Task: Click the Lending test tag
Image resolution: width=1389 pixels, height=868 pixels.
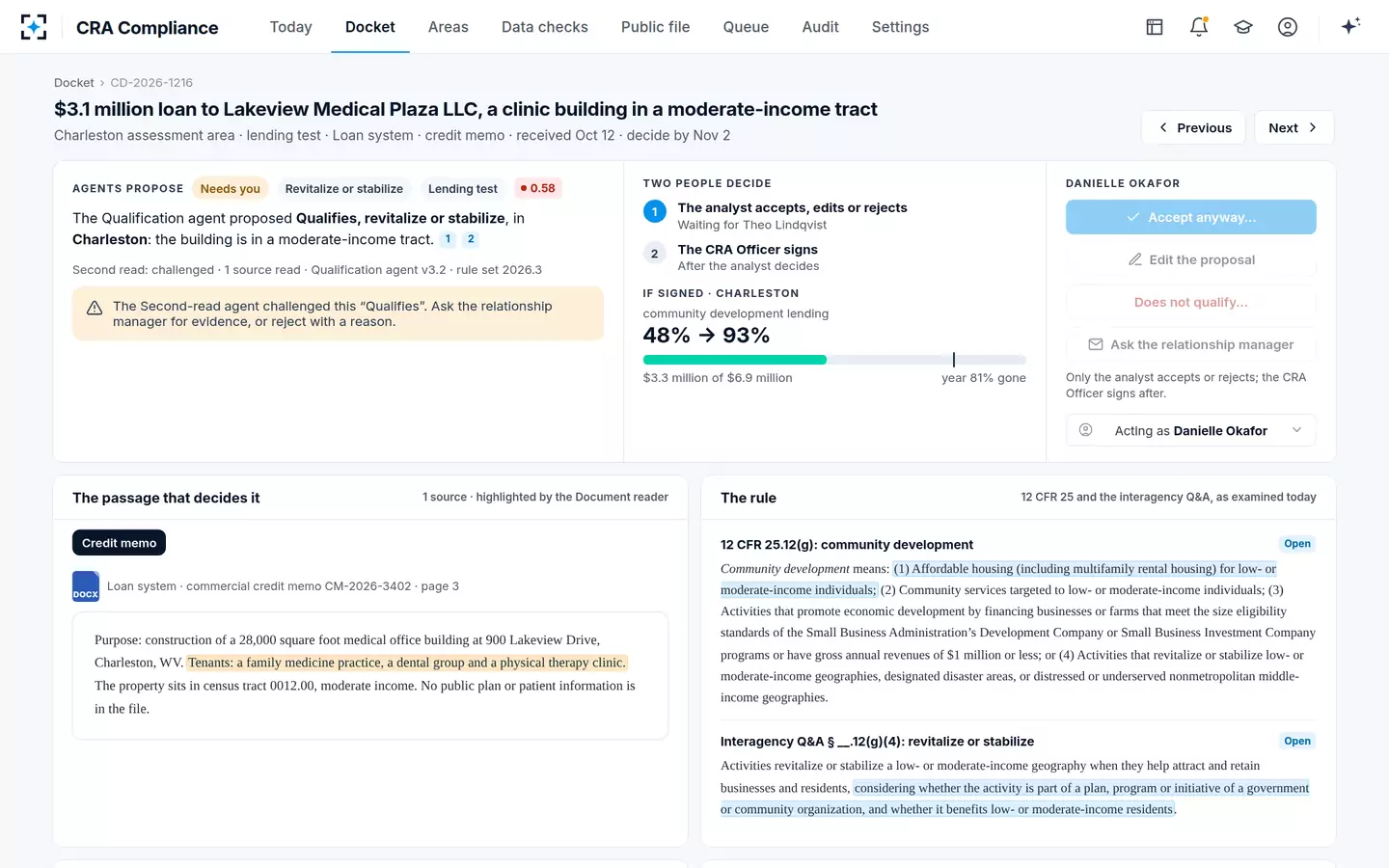Action: [x=463, y=188]
